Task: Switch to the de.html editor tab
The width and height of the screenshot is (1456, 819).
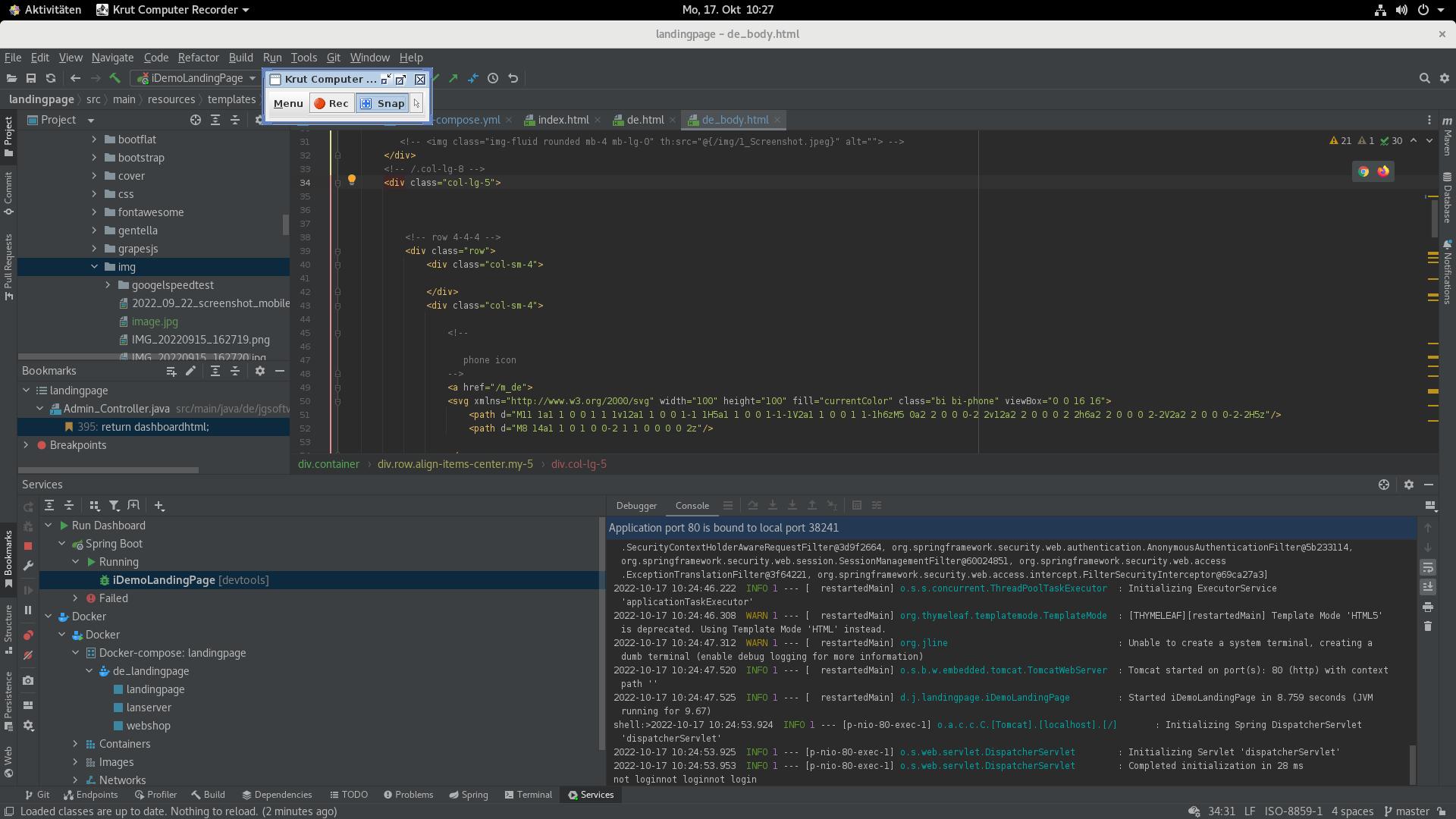Action: point(645,120)
